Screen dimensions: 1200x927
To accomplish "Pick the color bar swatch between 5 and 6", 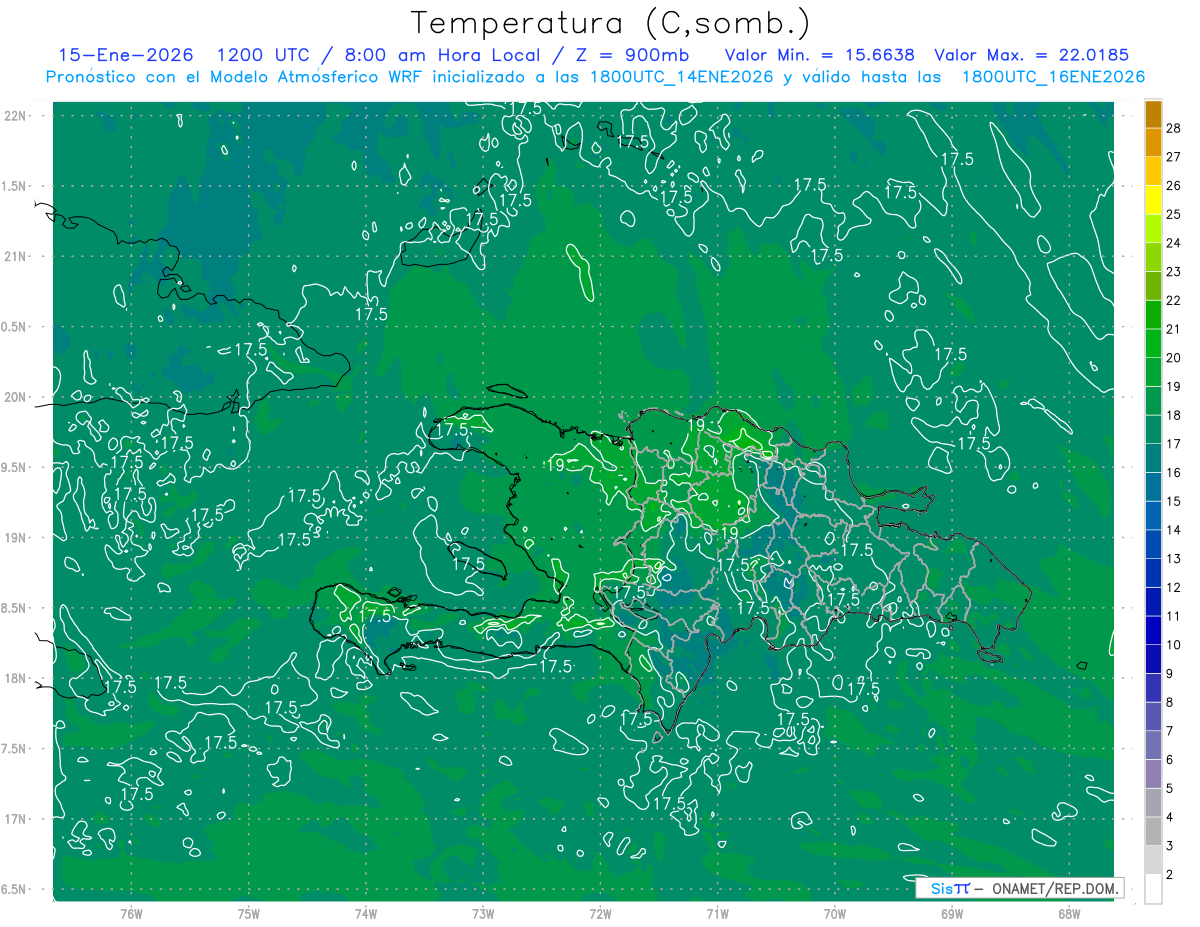I will [1153, 774].
